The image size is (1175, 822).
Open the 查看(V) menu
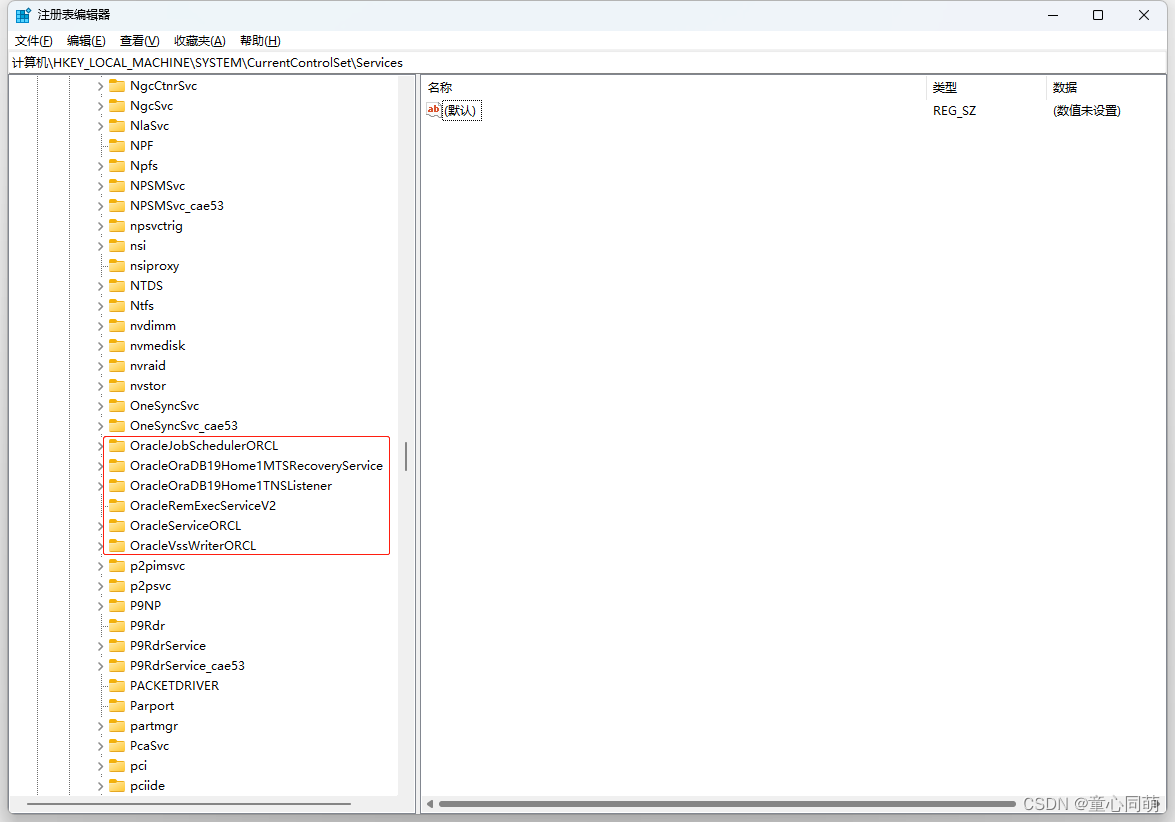[139, 40]
